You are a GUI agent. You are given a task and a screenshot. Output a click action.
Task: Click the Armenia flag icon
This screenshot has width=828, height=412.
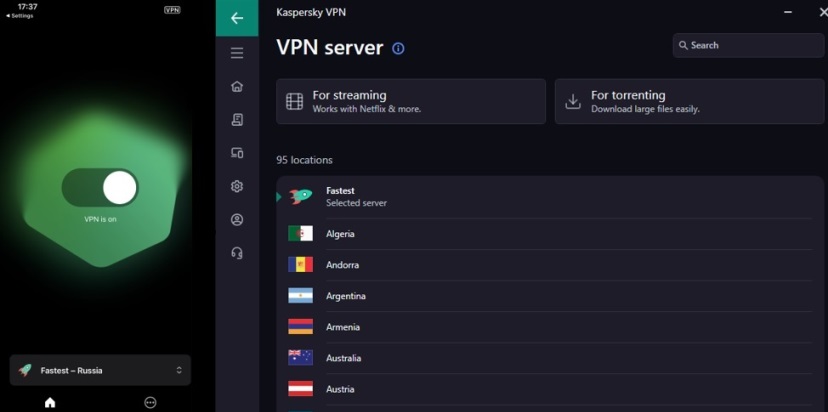point(300,326)
